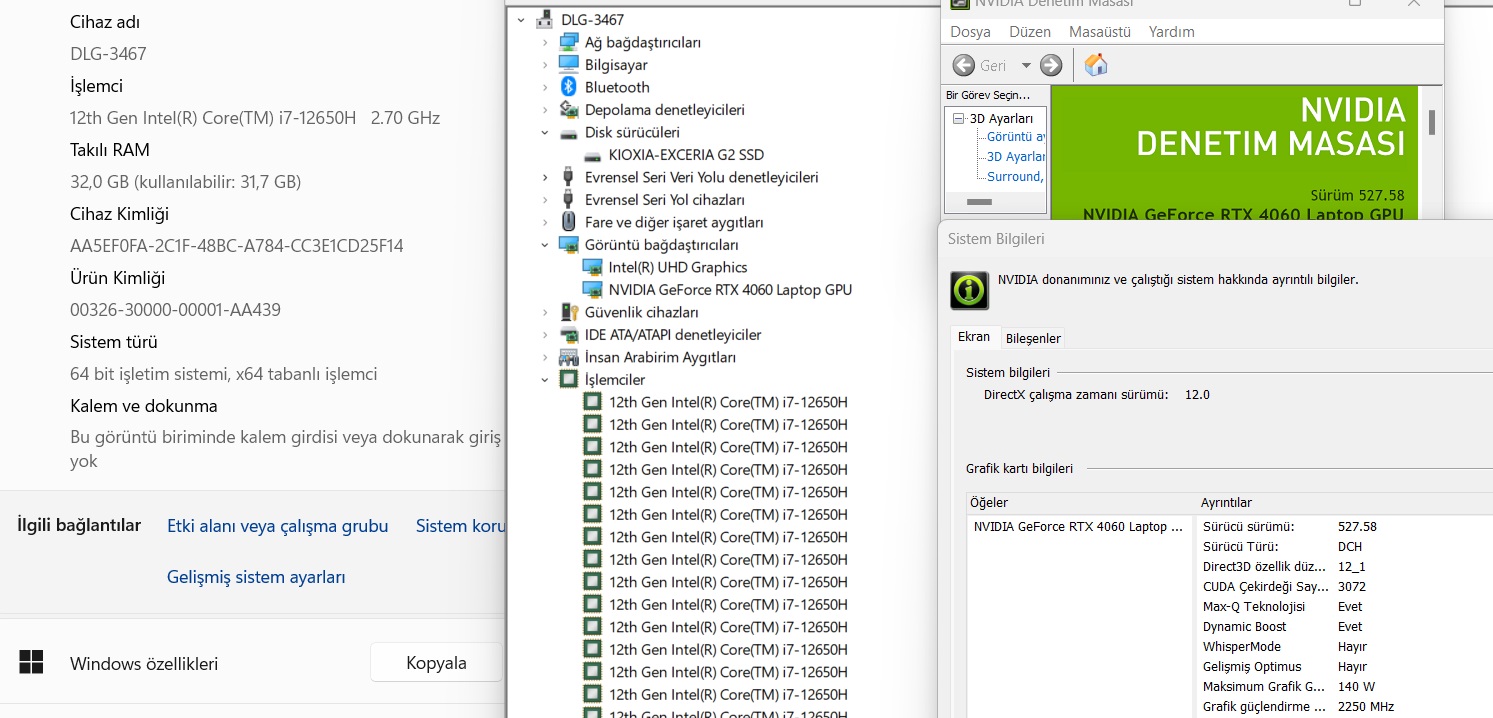Open the Geri history dropdown arrow
Viewport: 1493px width, 718px height.
click(x=1026, y=65)
